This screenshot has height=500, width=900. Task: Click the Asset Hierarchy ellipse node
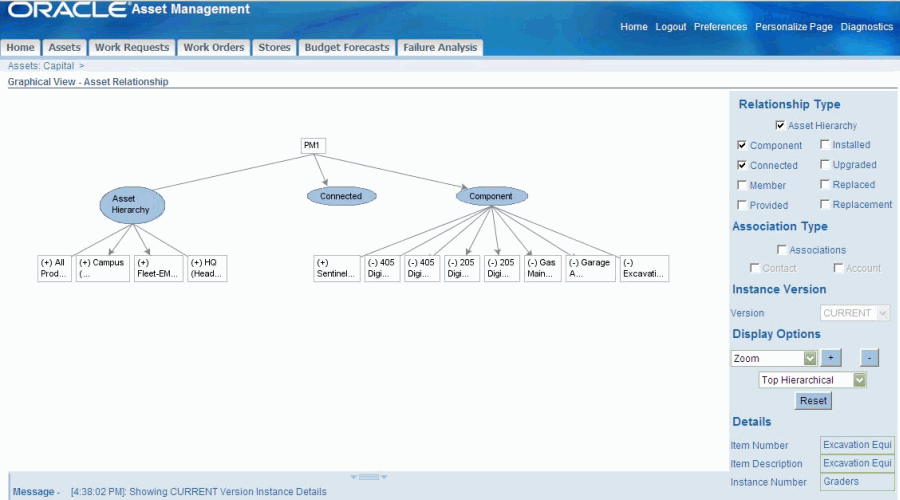tap(132, 204)
